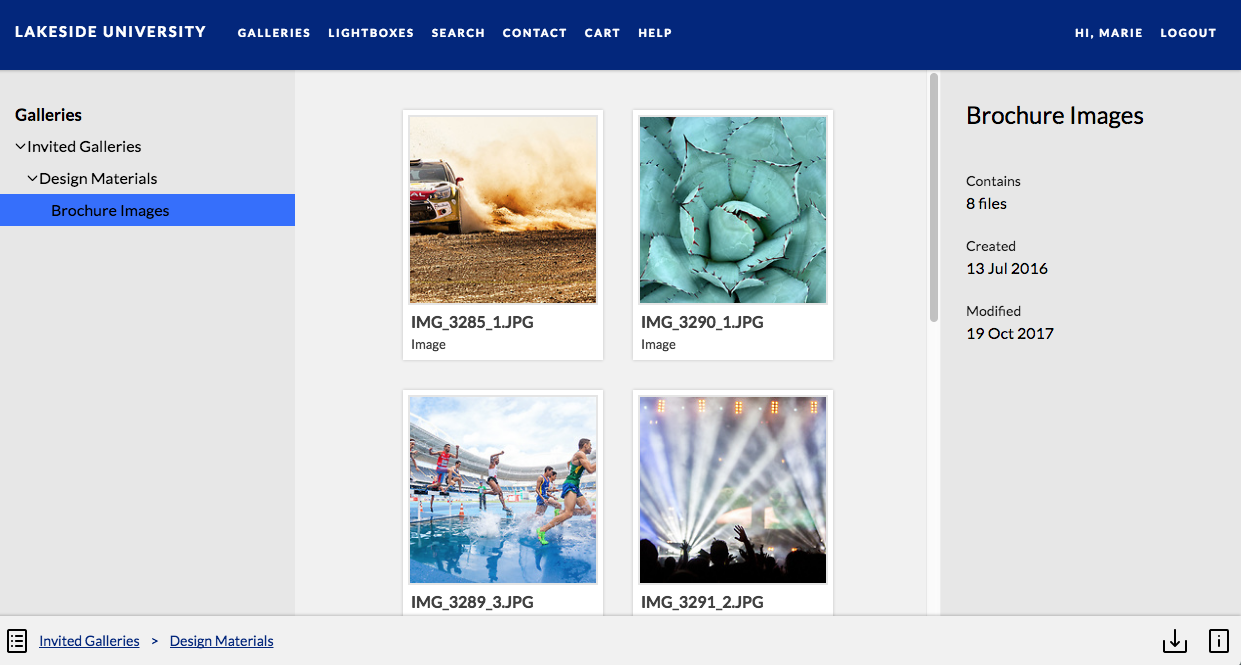1241x665 pixels.
Task: Open the agave plant thumbnail IMG_3290_1.JPG
Action: pos(733,210)
